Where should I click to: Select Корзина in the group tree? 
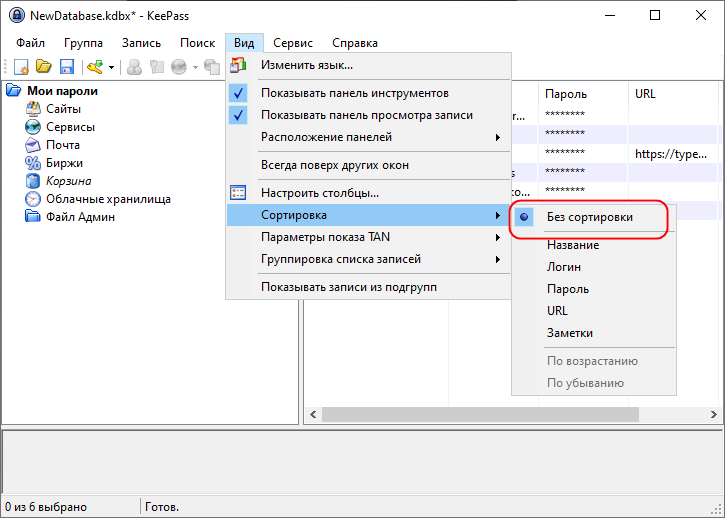(x=68, y=181)
